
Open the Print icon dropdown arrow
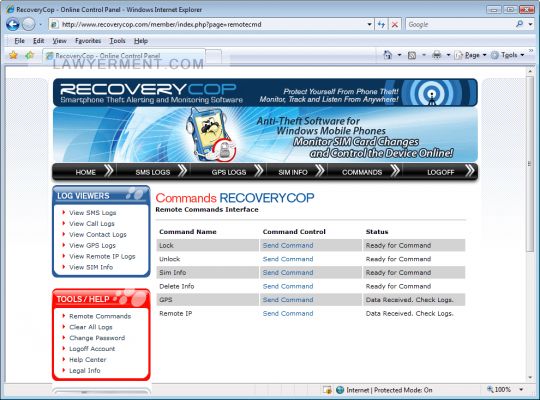click(x=448, y=55)
